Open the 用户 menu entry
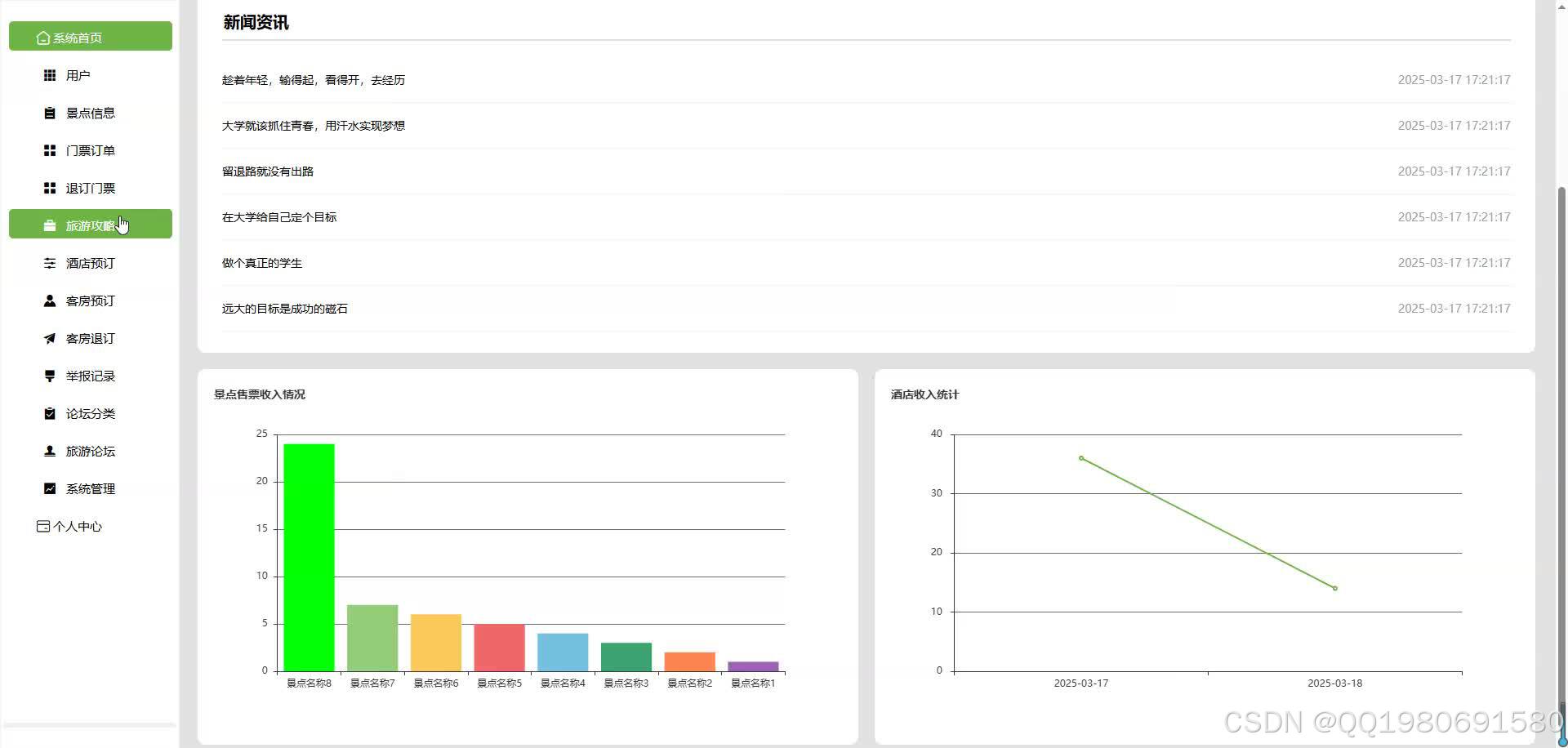1568x748 pixels. click(x=78, y=75)
